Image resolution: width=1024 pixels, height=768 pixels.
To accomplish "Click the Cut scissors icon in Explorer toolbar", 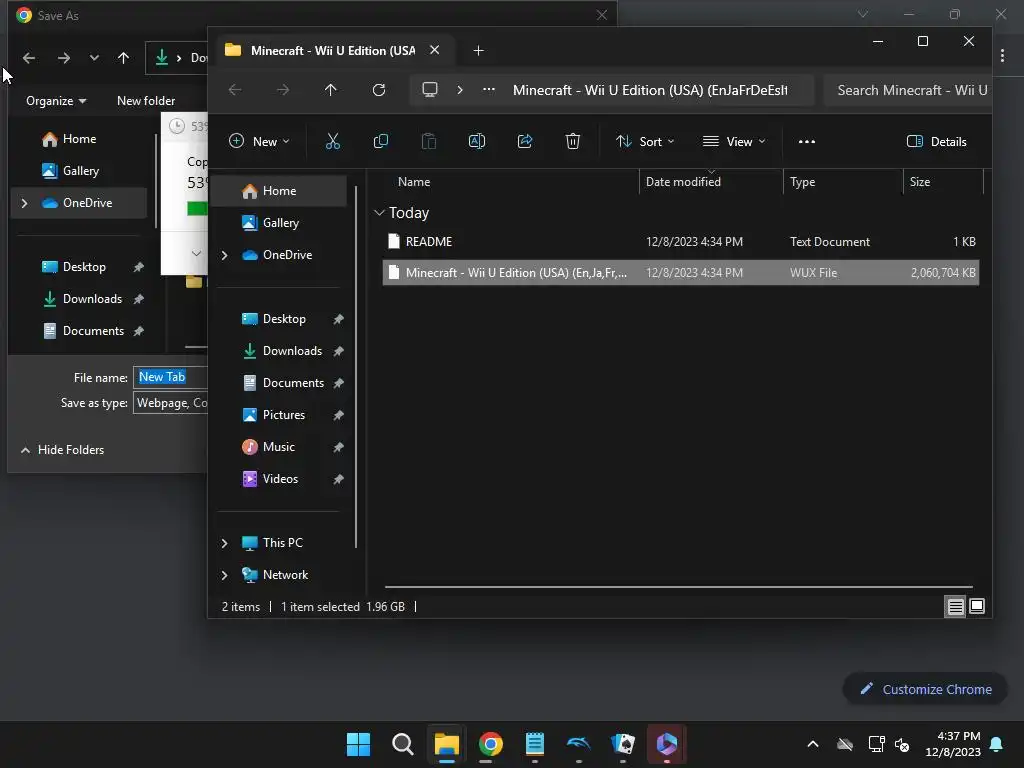I will (x=332, y=142).
